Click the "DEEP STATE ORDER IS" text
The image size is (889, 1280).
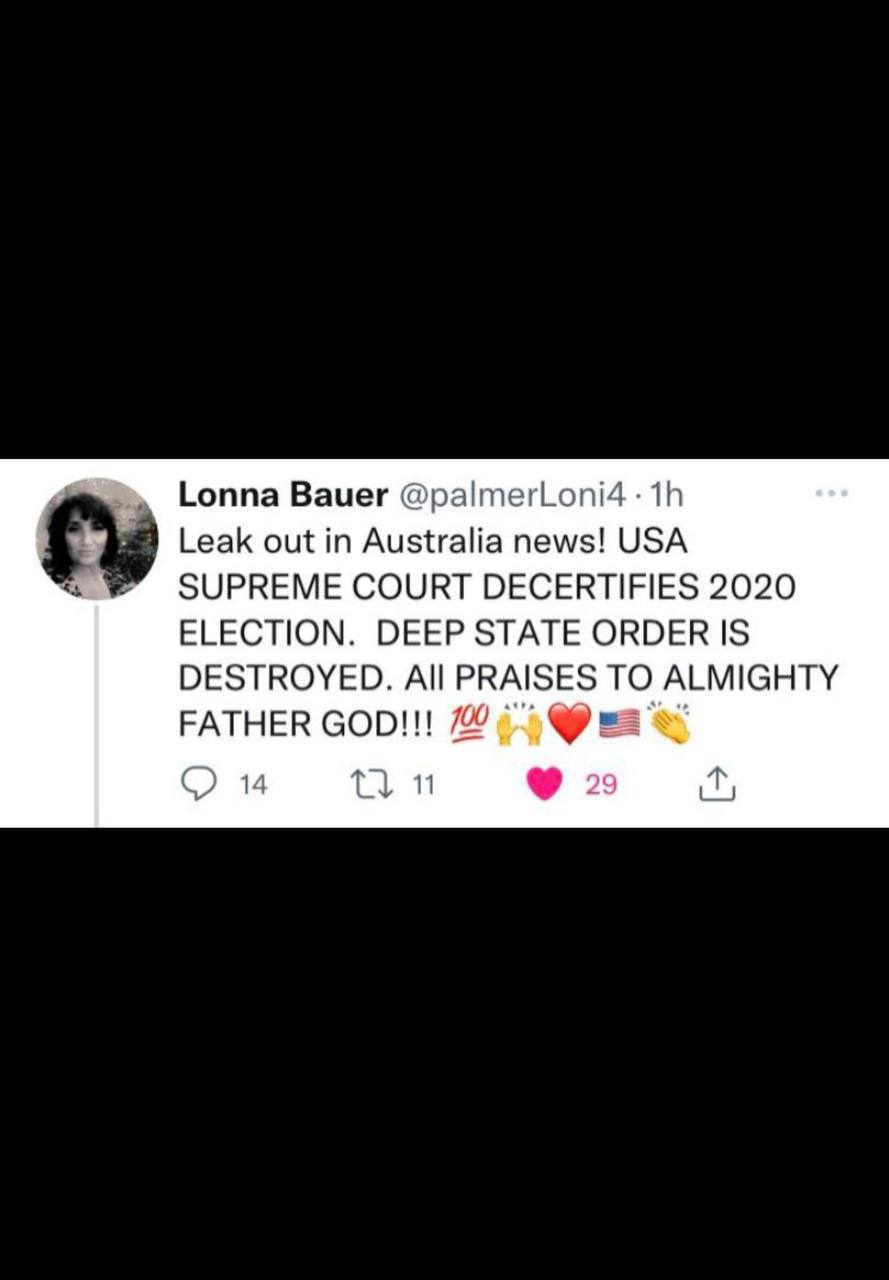coord(563,633)
